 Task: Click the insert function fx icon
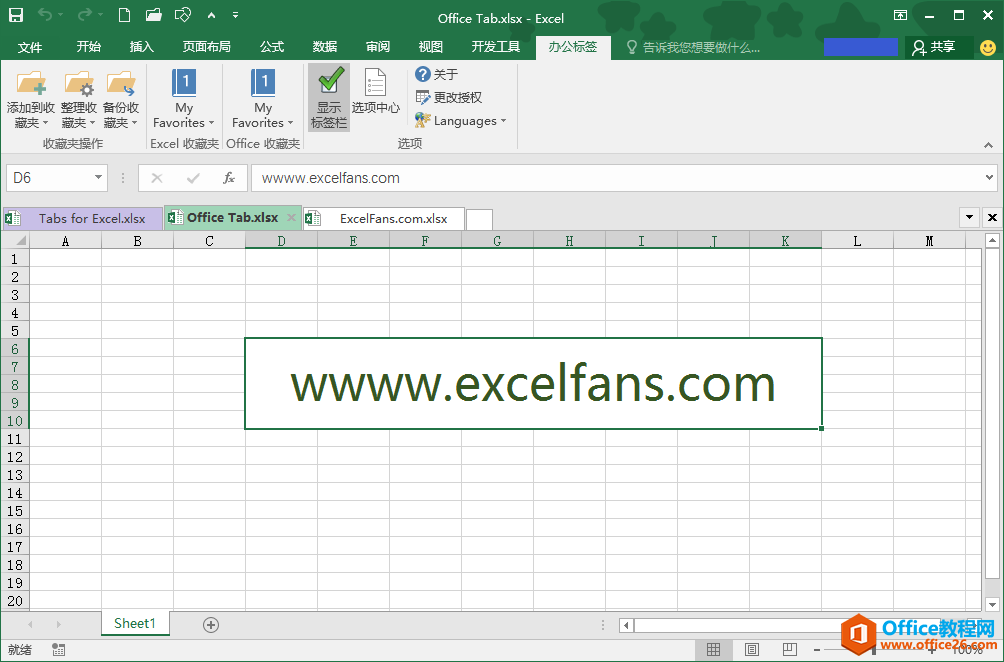229,178
